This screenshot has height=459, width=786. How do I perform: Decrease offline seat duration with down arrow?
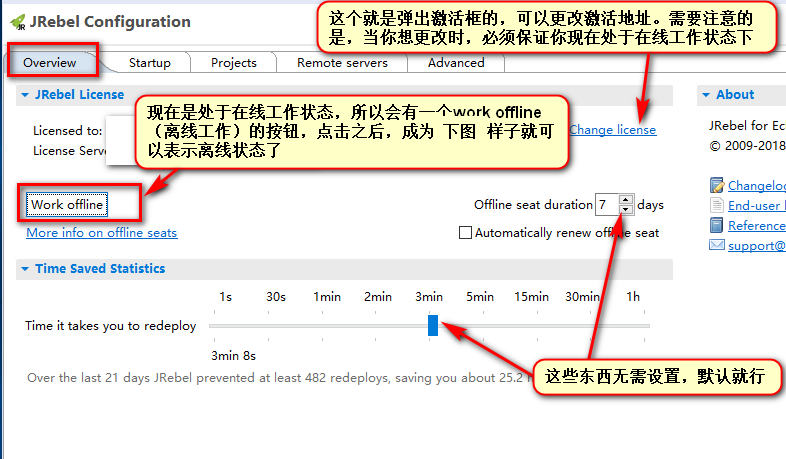click(626, 210)
